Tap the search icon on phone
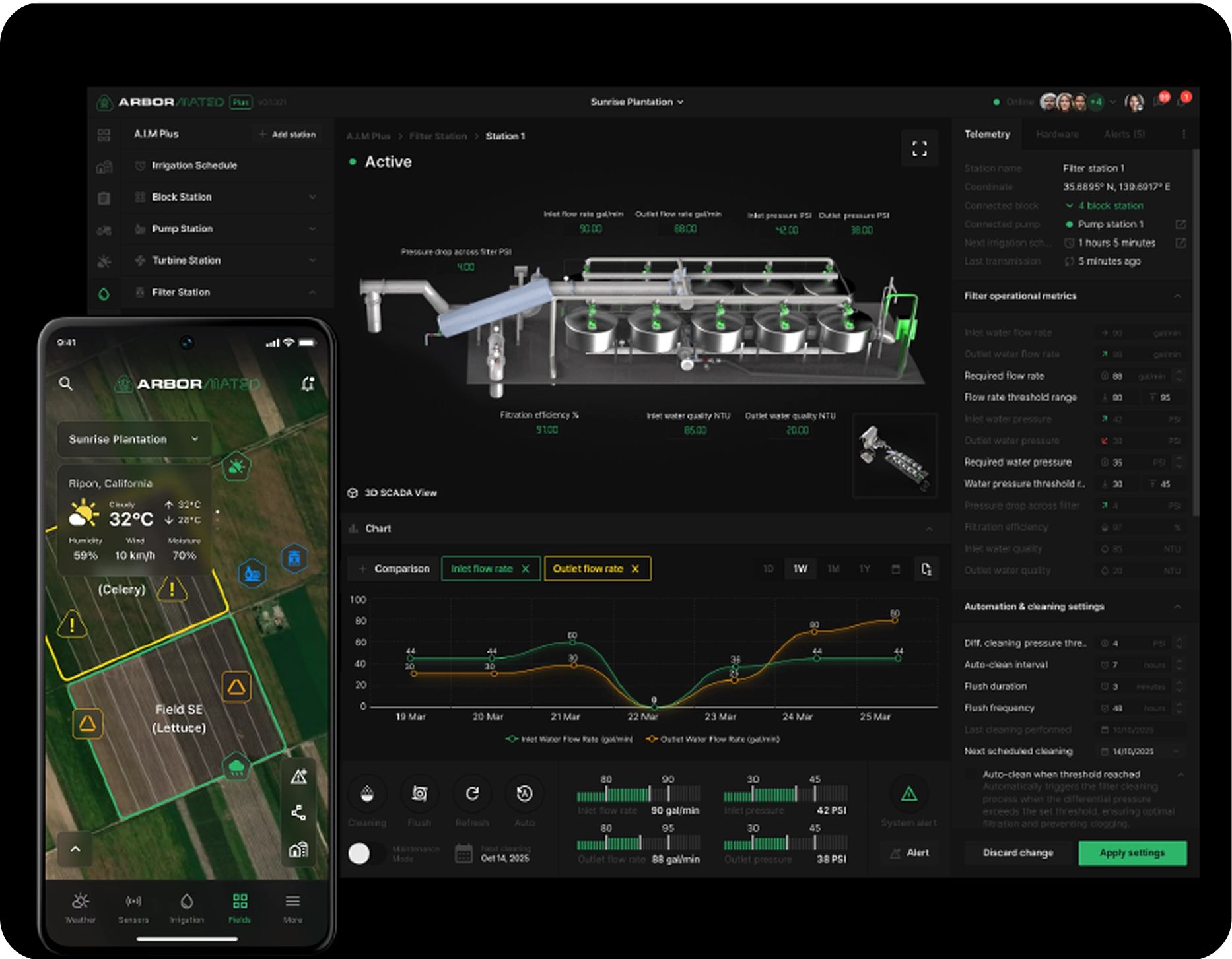1232x959 pixels. 65,383
